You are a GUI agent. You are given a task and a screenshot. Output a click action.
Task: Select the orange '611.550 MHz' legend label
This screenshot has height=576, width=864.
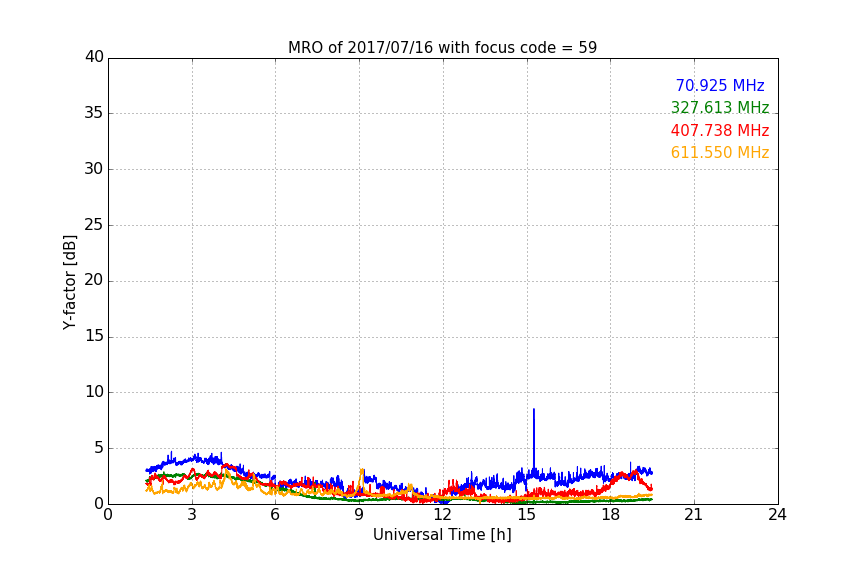click(x=720, y=152)
